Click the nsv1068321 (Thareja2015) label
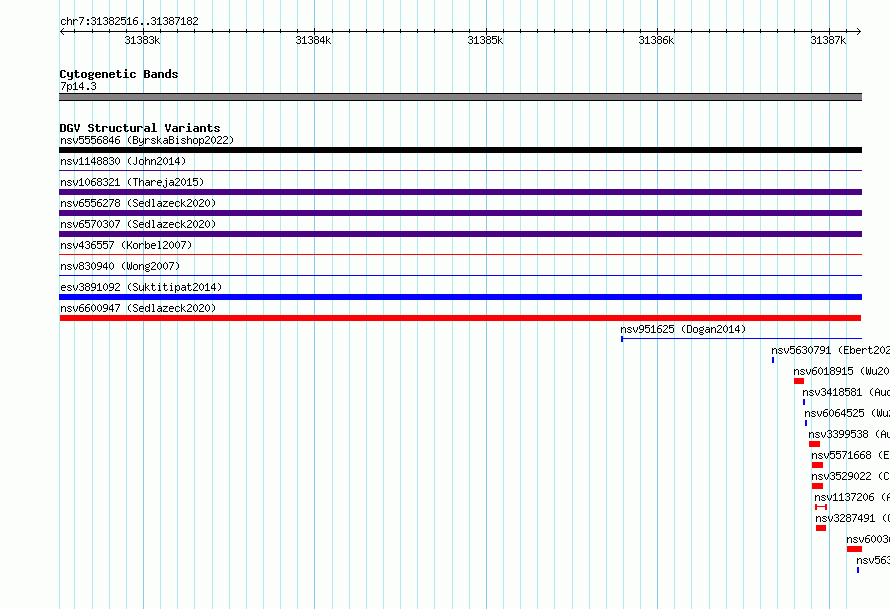This screenshot has width=890, height=609. point(132,182)
